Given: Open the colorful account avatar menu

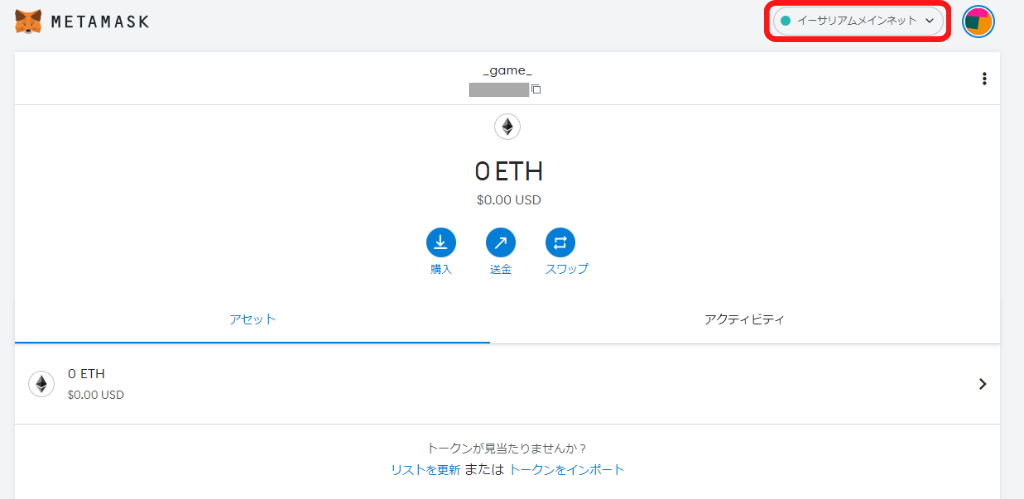Looking at the screenshot, I should [x=978, y=22].
